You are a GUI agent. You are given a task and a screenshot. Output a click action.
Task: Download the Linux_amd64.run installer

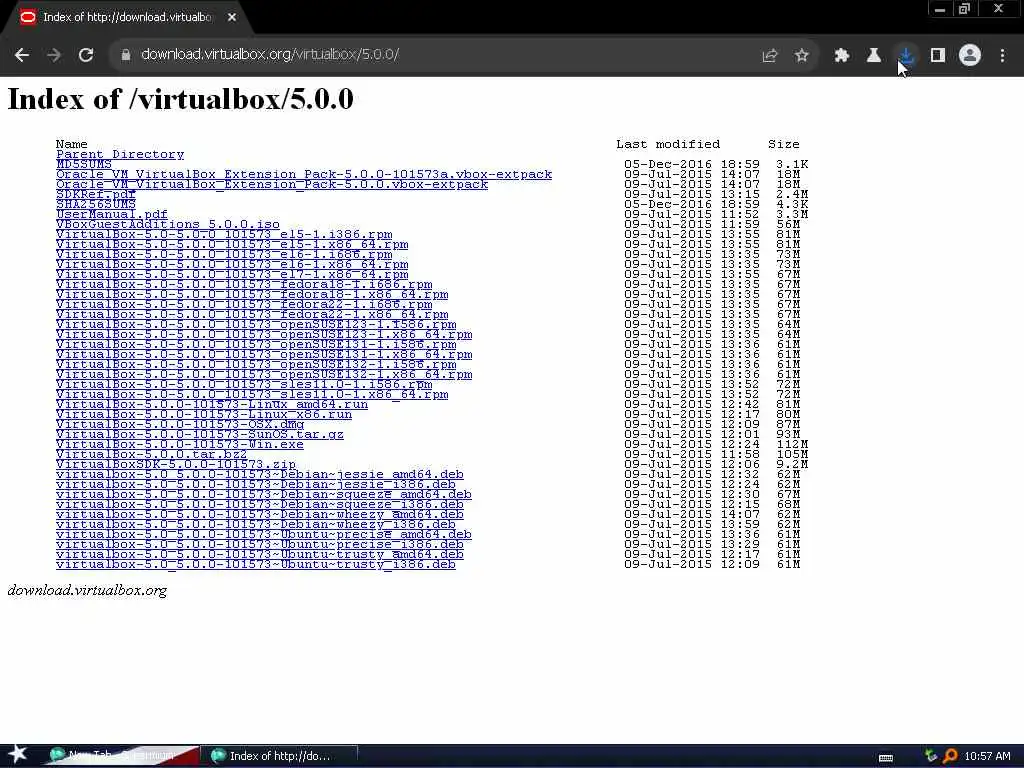click(x=212, y=405)
